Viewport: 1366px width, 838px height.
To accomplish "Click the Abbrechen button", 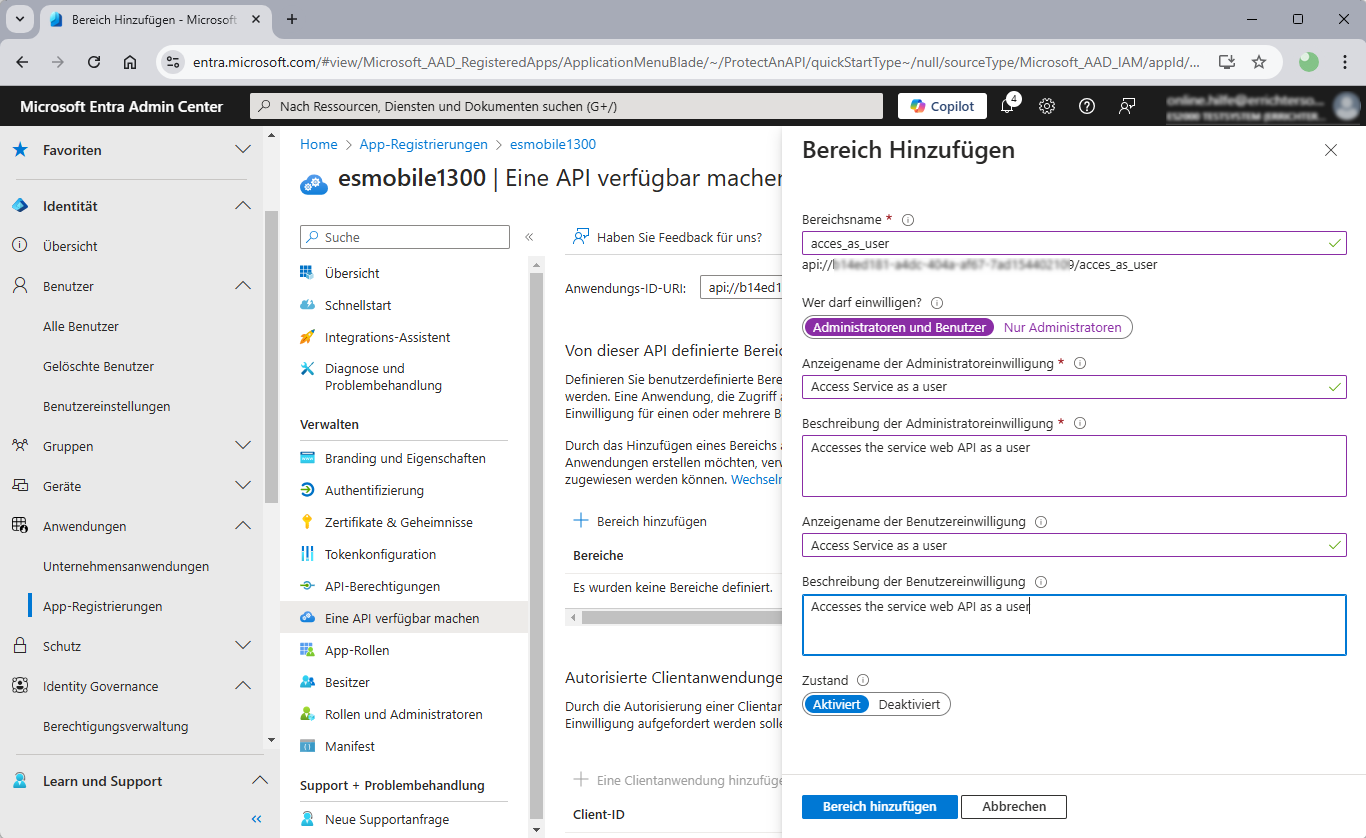I will click(x=1014, y=807).
